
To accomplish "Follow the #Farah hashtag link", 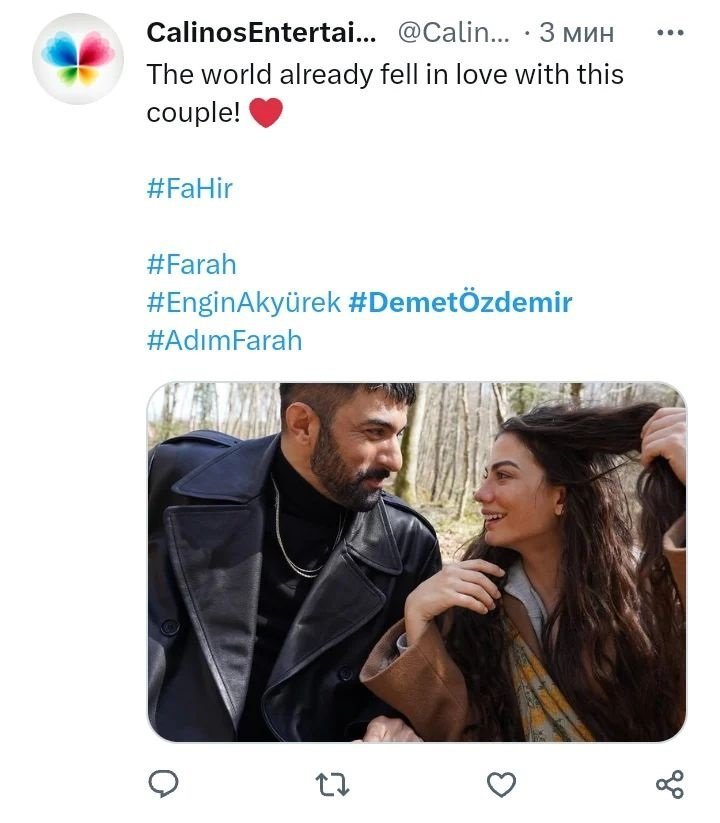I will pos(191,265).
